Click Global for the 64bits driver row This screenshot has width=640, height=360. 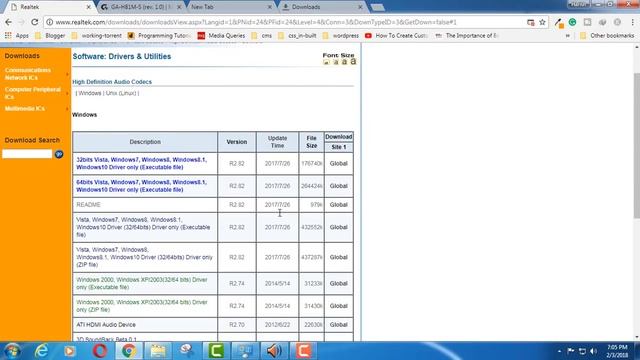pyautogui.click(x=338, y=186)
